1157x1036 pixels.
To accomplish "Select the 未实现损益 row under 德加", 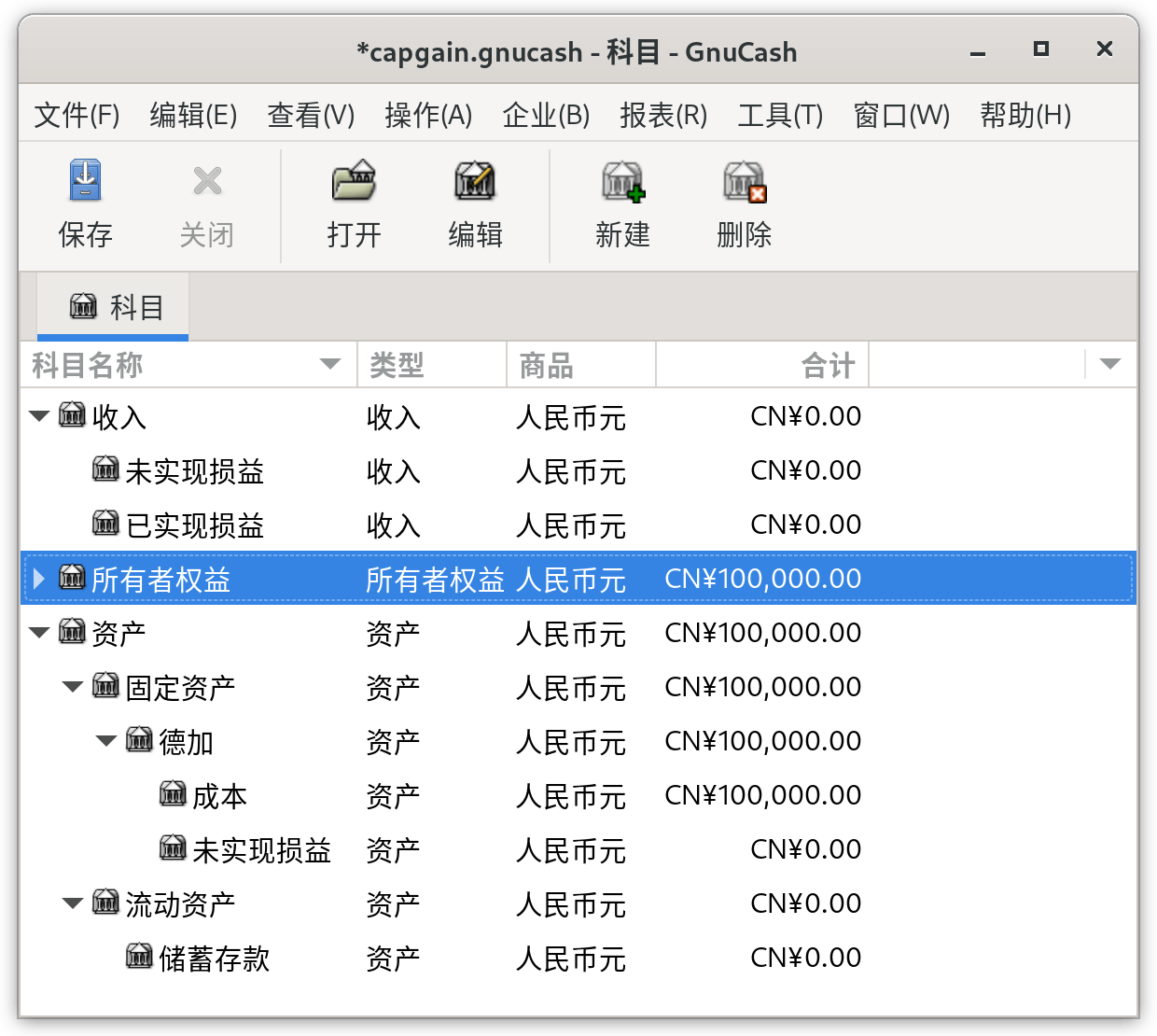I will coord(578,849).
